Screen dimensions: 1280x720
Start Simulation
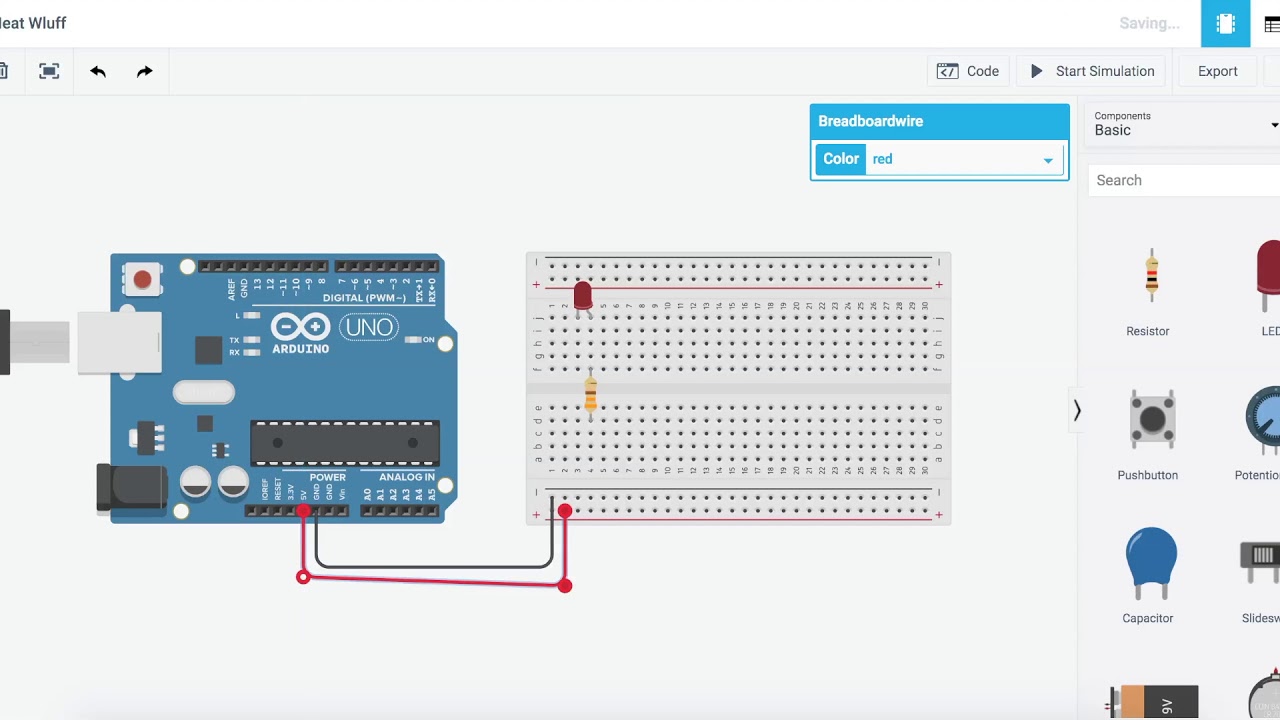coord(1092,71)
